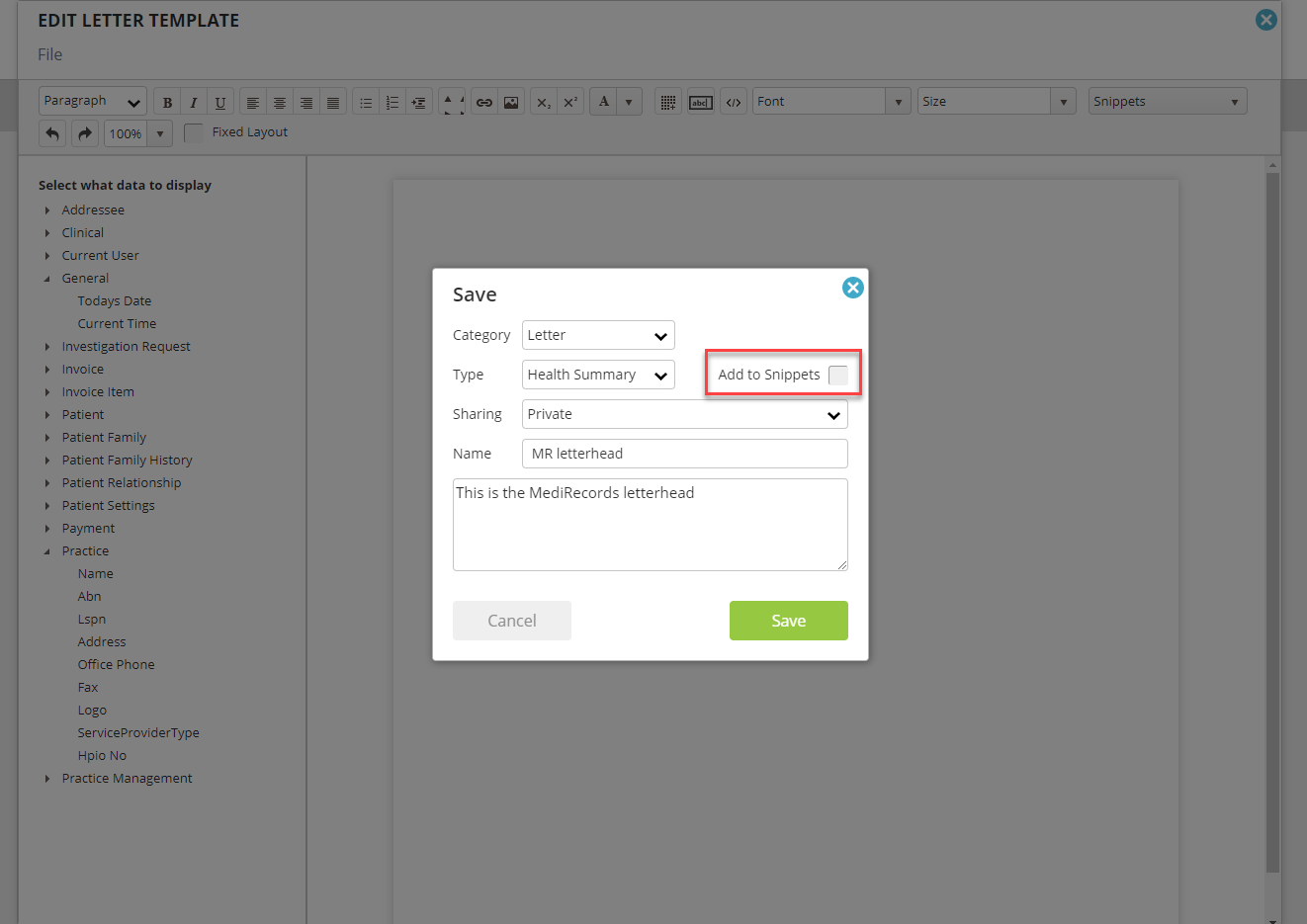Insert bulleted list
Screen dimensions: 1307x924
pyautogui.click(x=366, y=102)
